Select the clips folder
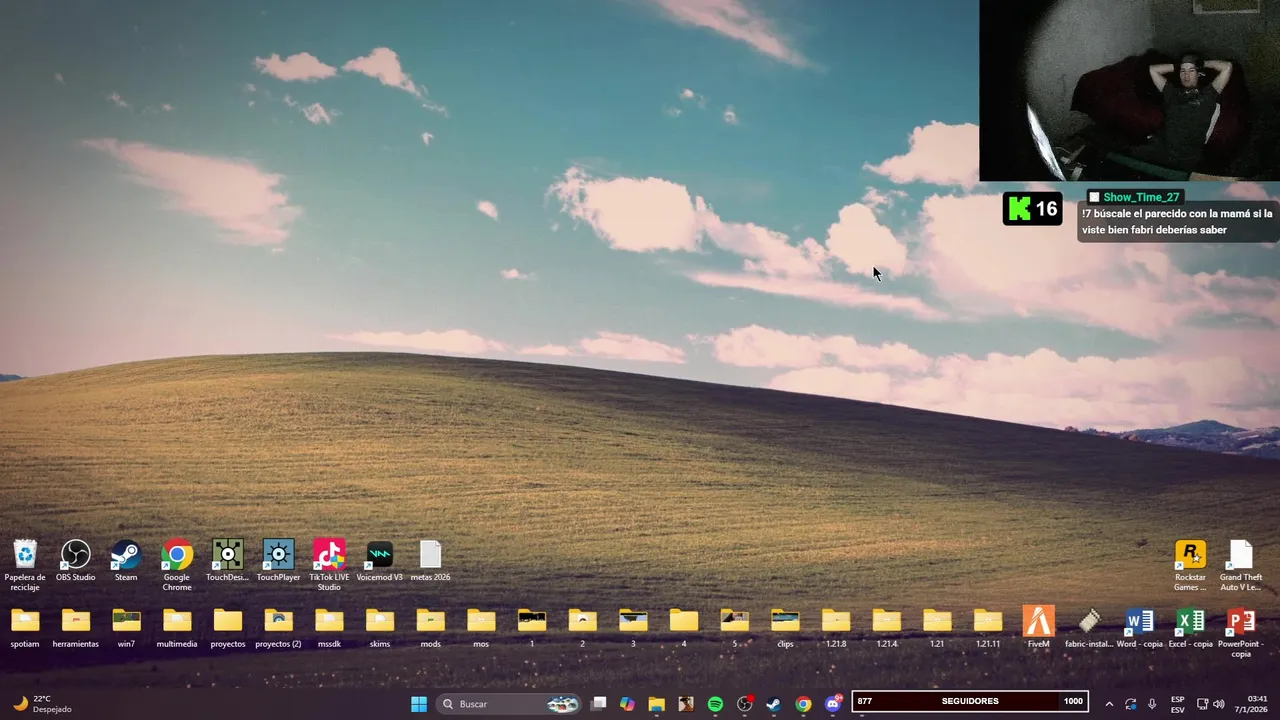The width and height of the screenshot is (1280, 720). tap(785, 629)
